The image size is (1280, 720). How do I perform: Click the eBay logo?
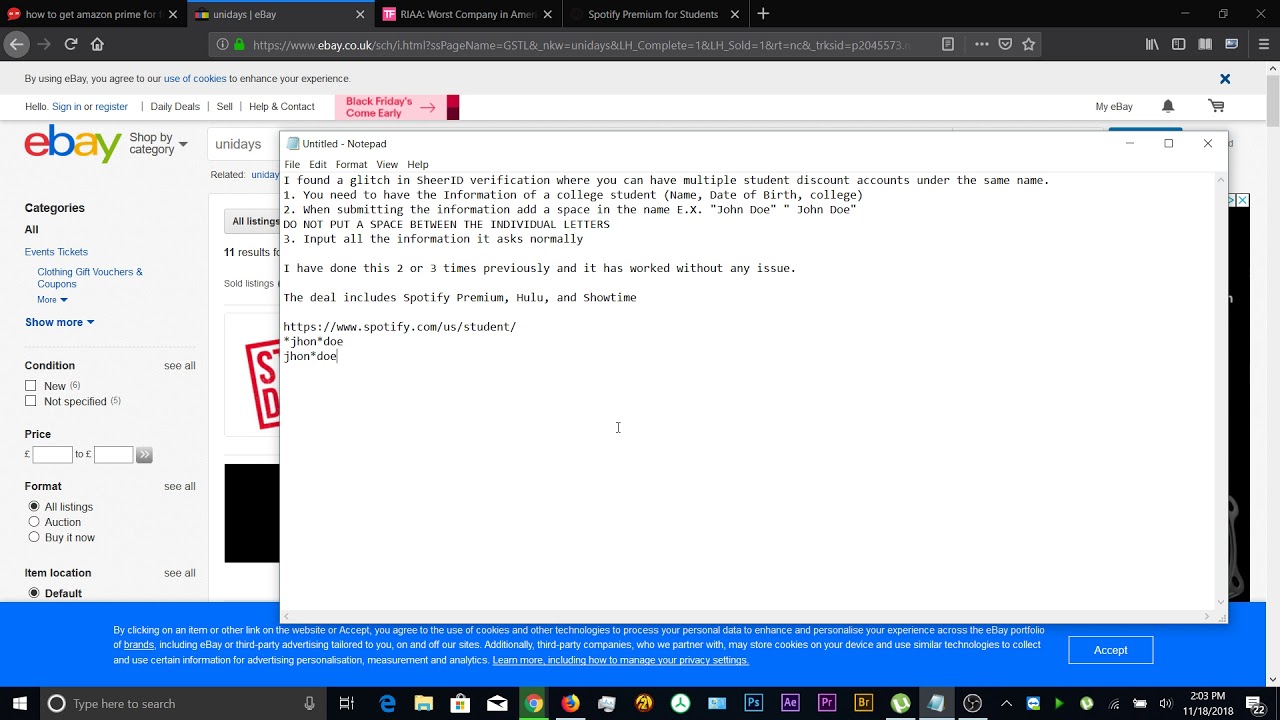[73, 144]
